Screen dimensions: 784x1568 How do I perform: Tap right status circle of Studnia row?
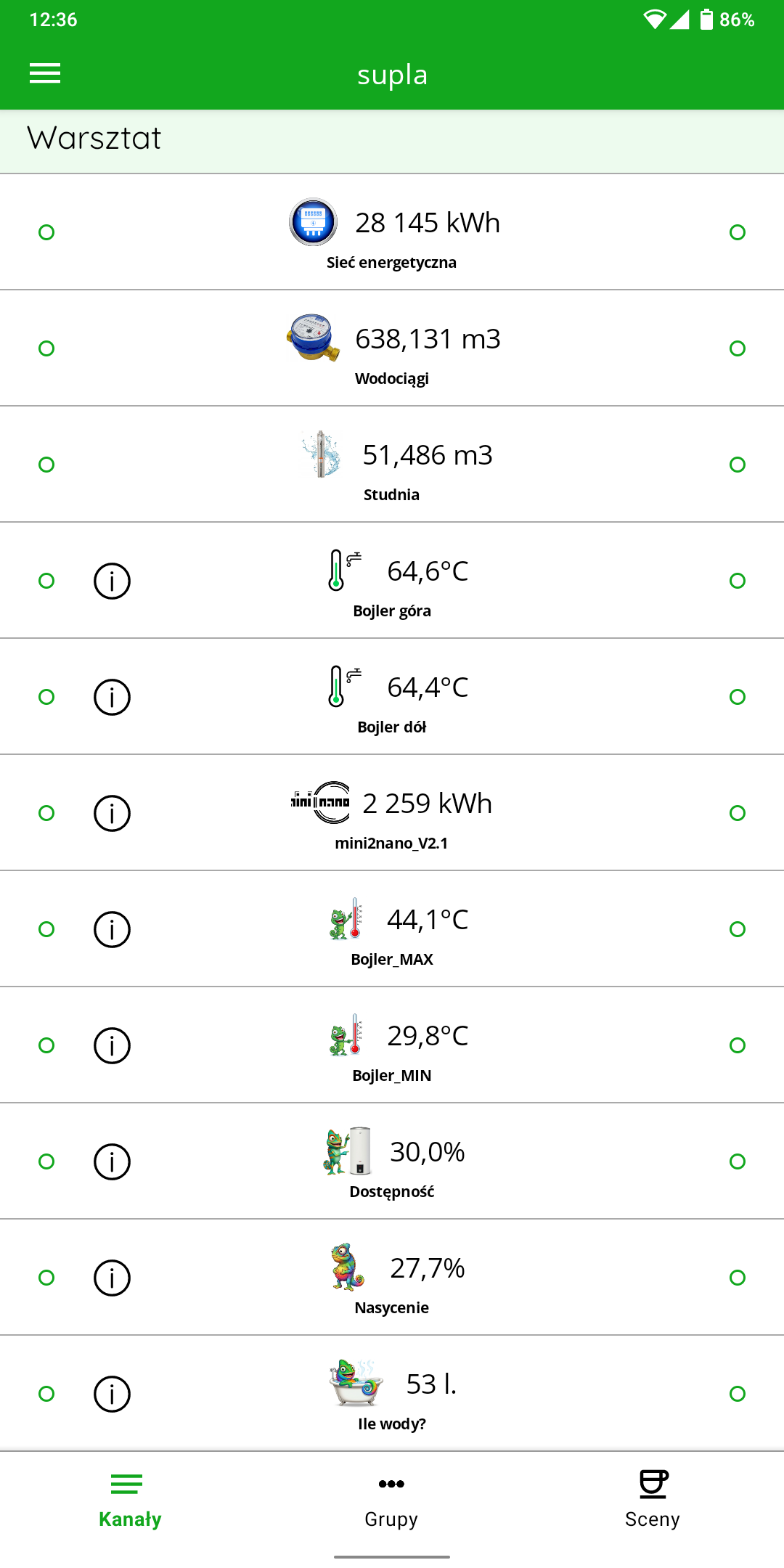point(738,465)
